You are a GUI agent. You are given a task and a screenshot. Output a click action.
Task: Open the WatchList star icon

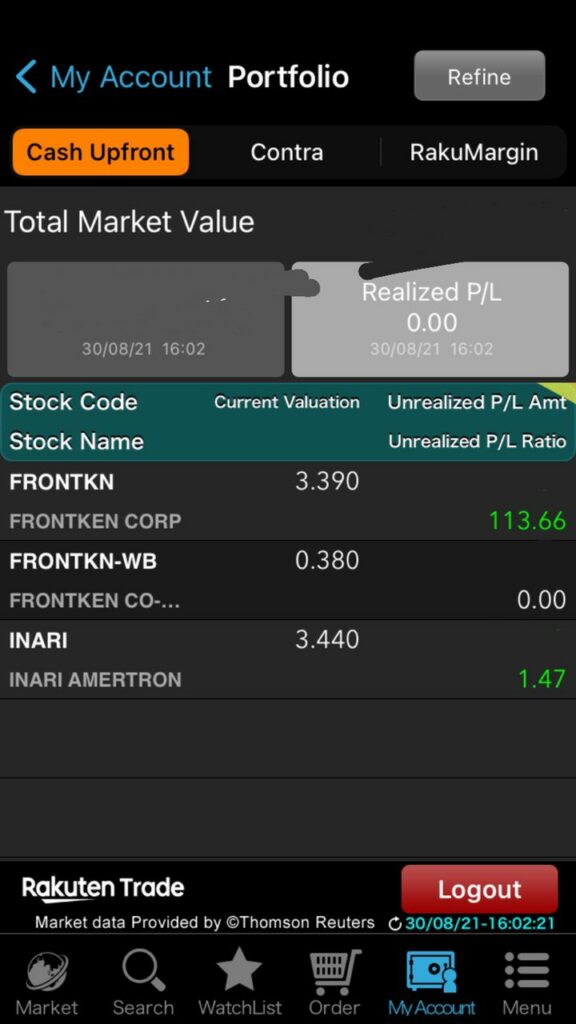coord(239,970)
